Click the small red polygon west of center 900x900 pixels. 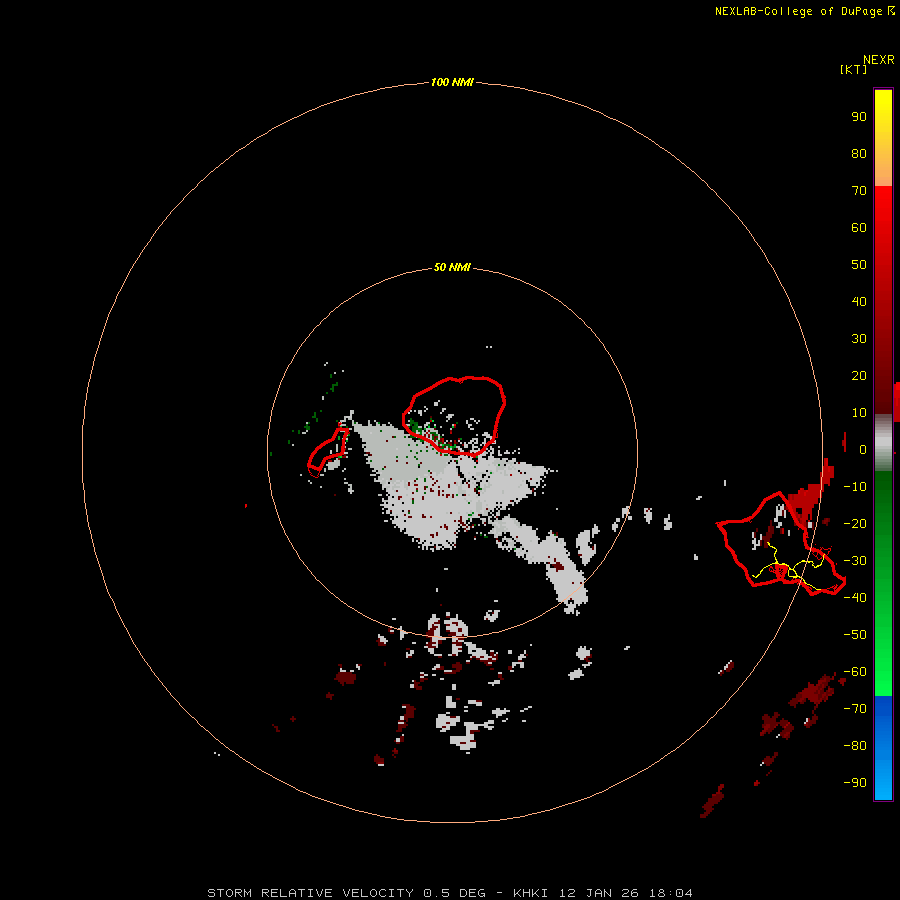coord(328,453)
